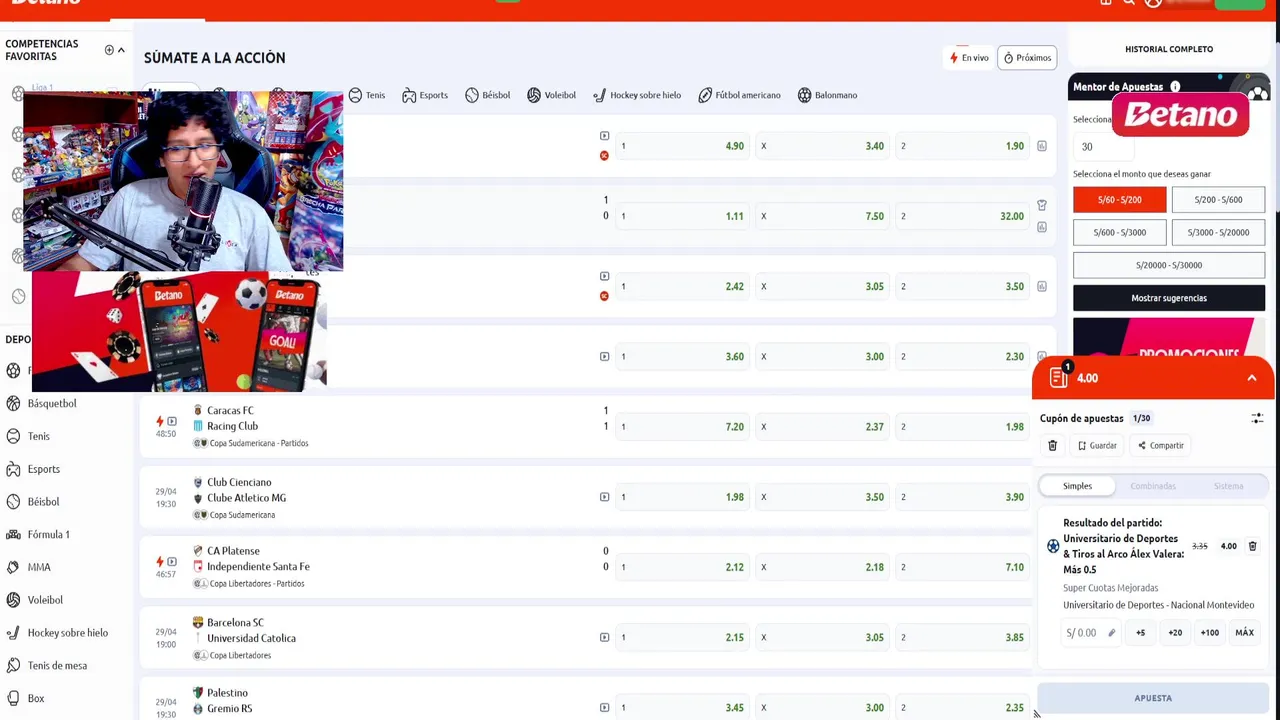
Task: Edit the Mentor de Apuestas amount field
Action: (1103, 147)
